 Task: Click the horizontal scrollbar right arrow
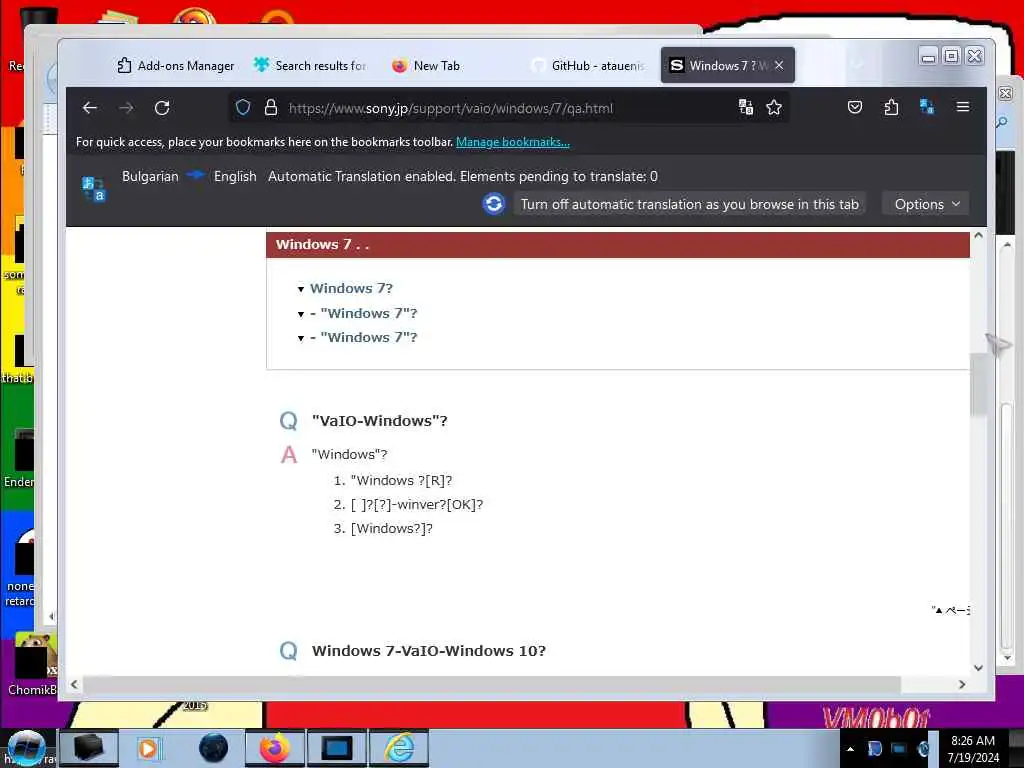click(x=962, y=684)
